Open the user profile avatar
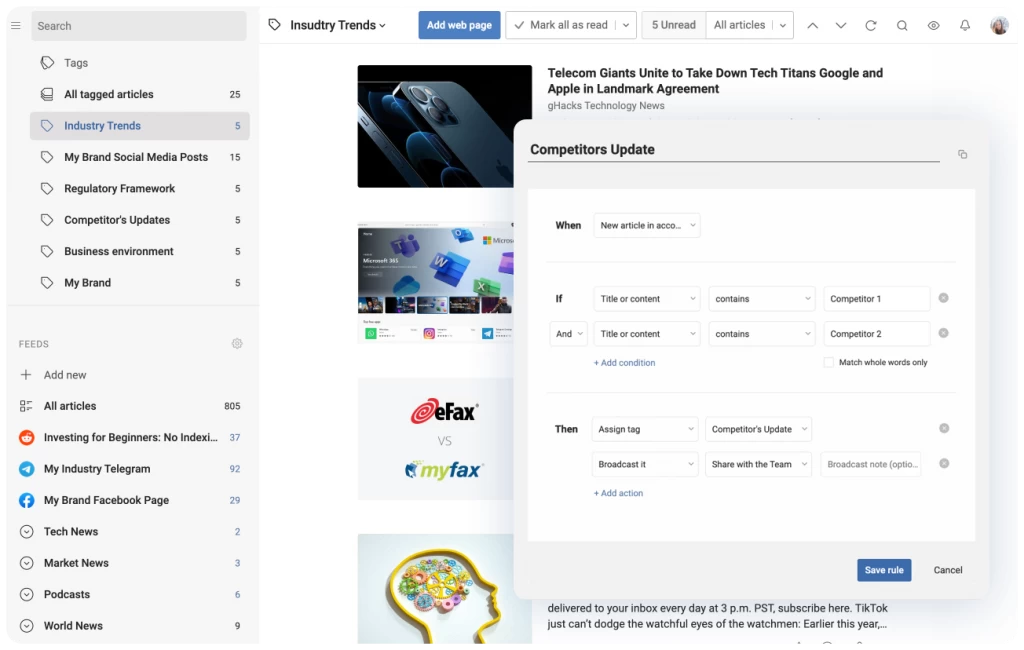 coord(999,25)
